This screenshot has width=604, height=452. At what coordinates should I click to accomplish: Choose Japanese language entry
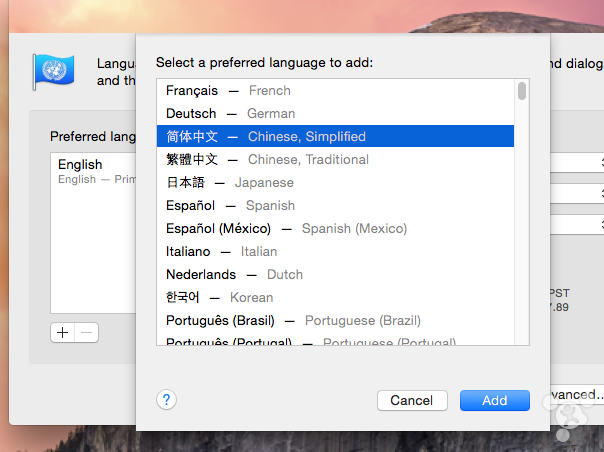(230, 183)
